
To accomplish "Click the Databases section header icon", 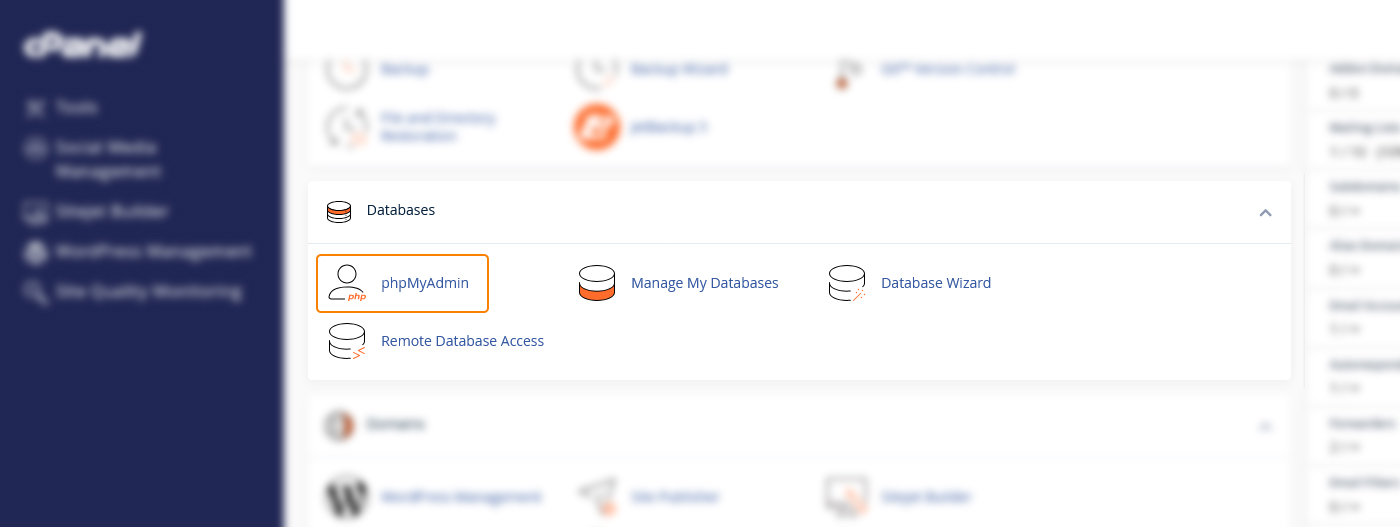I will point(339,211).
